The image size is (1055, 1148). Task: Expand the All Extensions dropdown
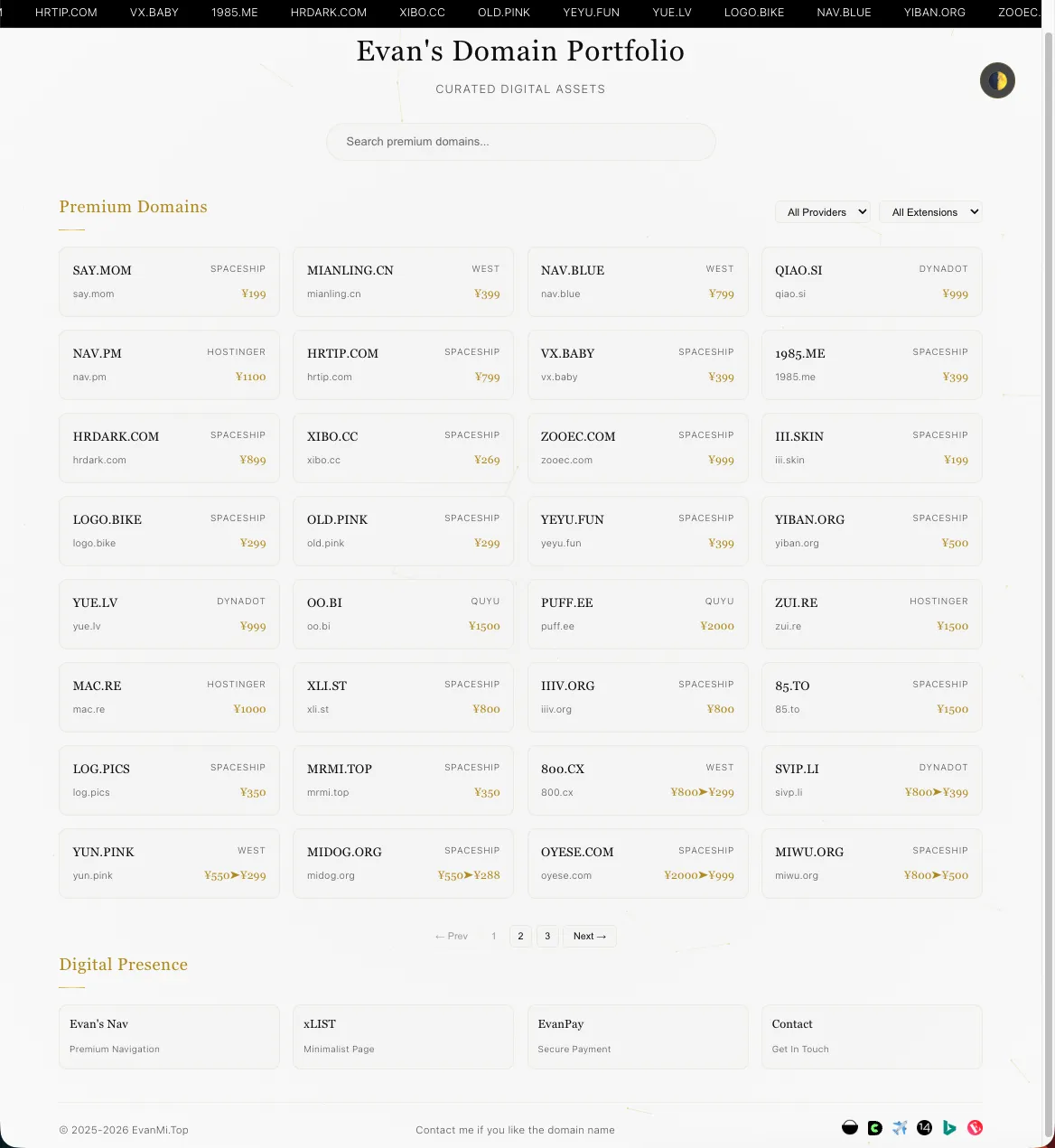pyautogui.click(x=930, y=212)
